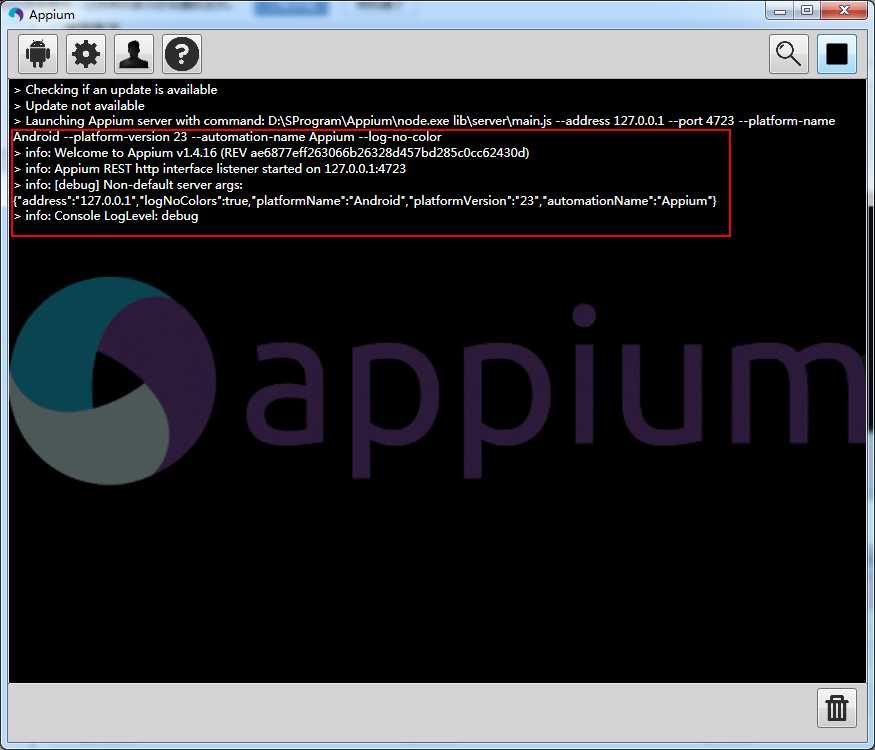This screenshot has height=750, width=875.
Task: Click the "Android --platform-version 23" log line
Action: point(227,137)
